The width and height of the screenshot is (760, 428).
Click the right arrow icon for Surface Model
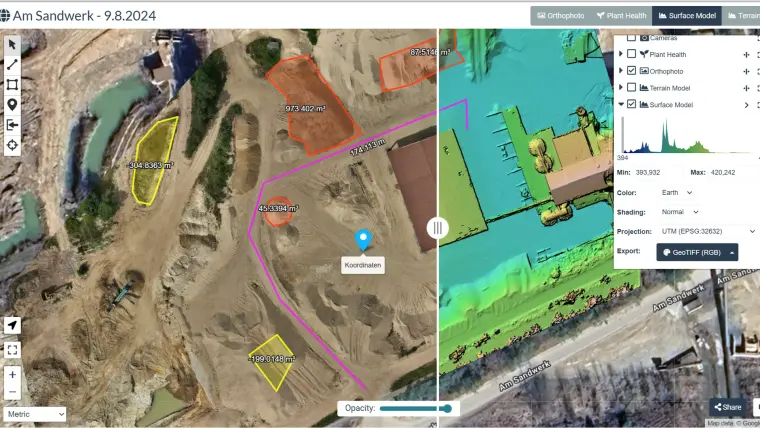pos(746,105)
